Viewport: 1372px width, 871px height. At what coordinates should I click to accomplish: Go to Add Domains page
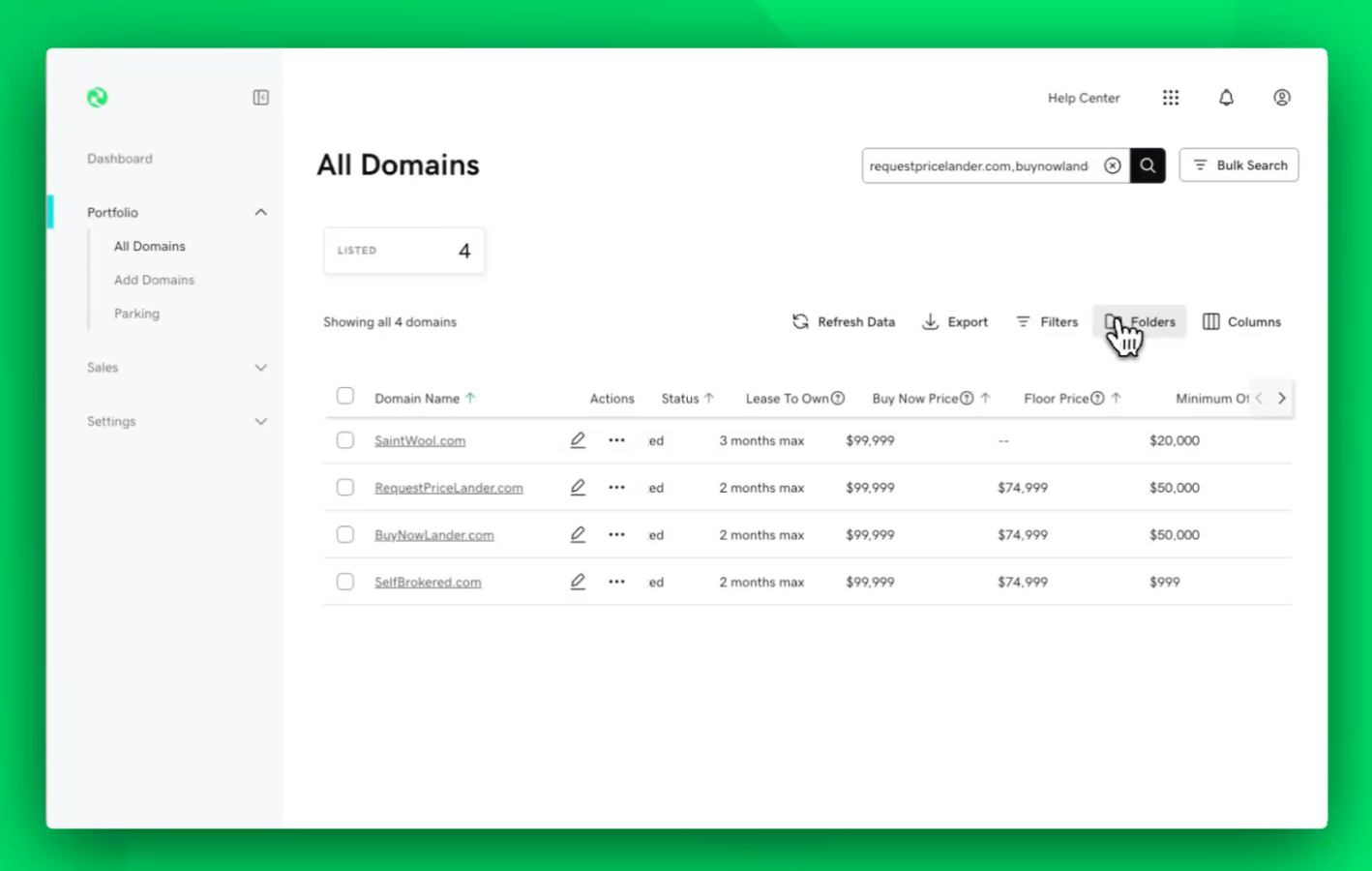pyautogui.click(x=154, y=280)
